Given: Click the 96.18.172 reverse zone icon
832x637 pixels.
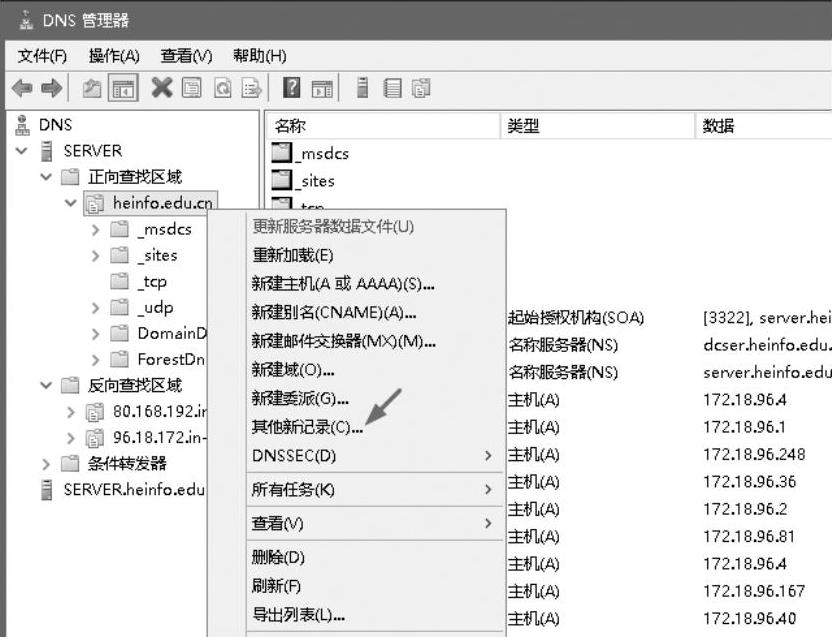Looking at the screenshot, I should [x=94, y=438].
